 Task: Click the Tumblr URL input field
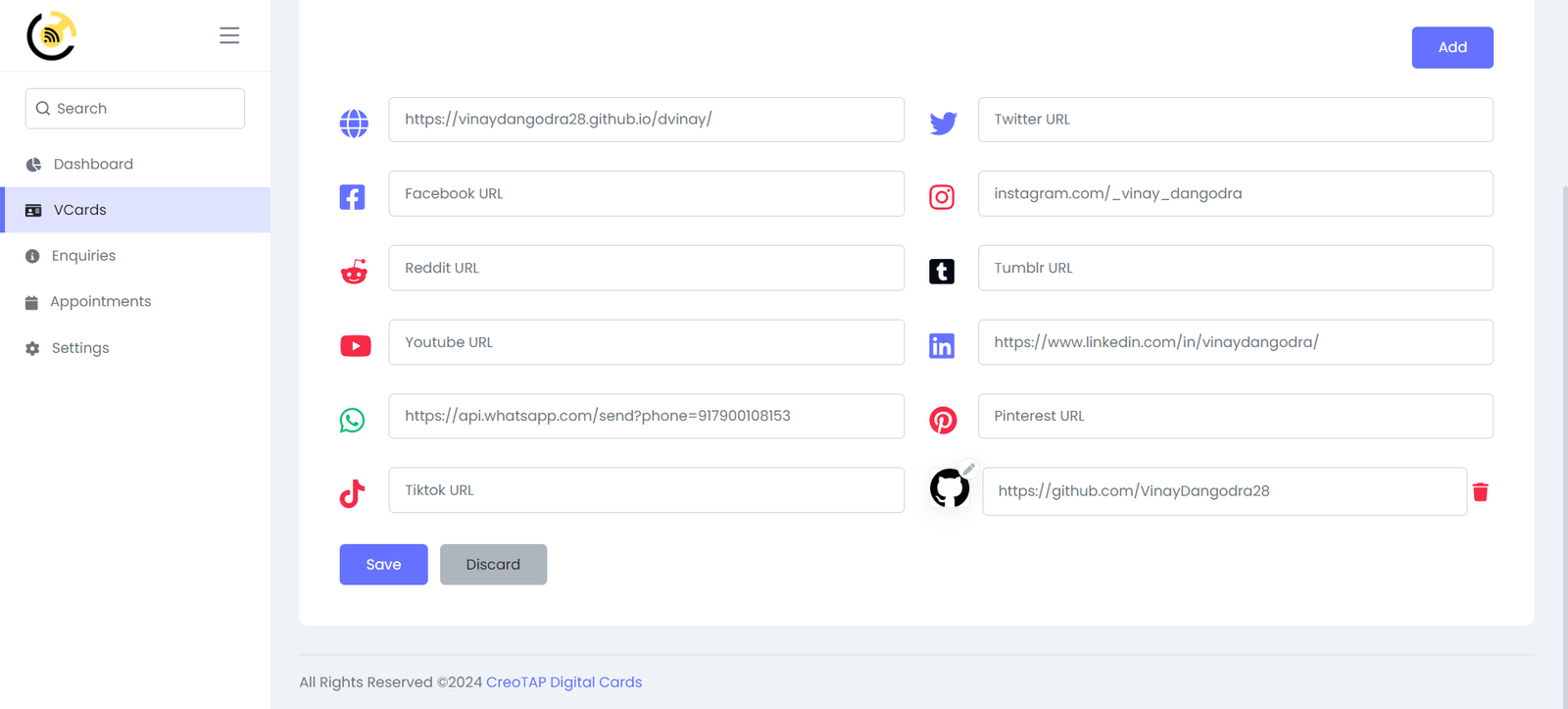point(1236,268)
